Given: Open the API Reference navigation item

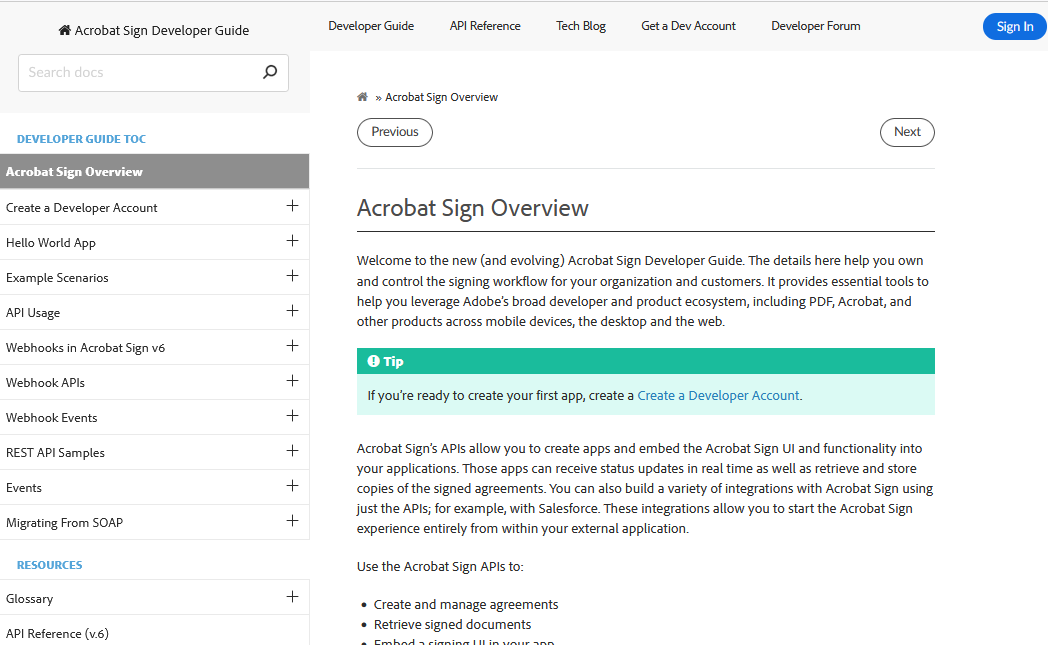Looking at the screenshot, I should [485, 25].
